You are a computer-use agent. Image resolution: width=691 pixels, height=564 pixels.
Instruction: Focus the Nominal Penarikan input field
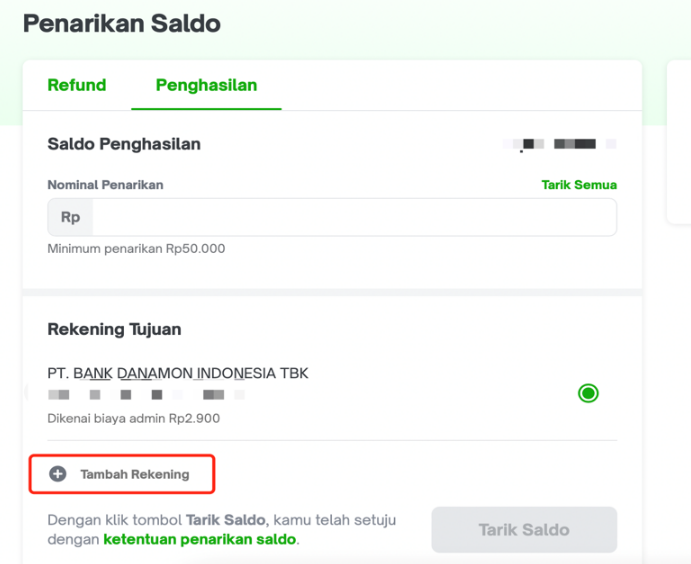(354, 217)
